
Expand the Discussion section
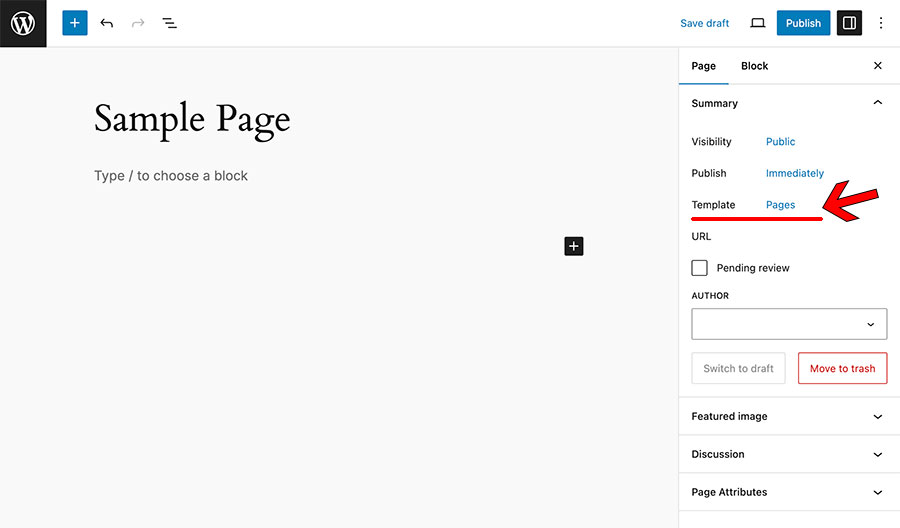coord(789,454)
